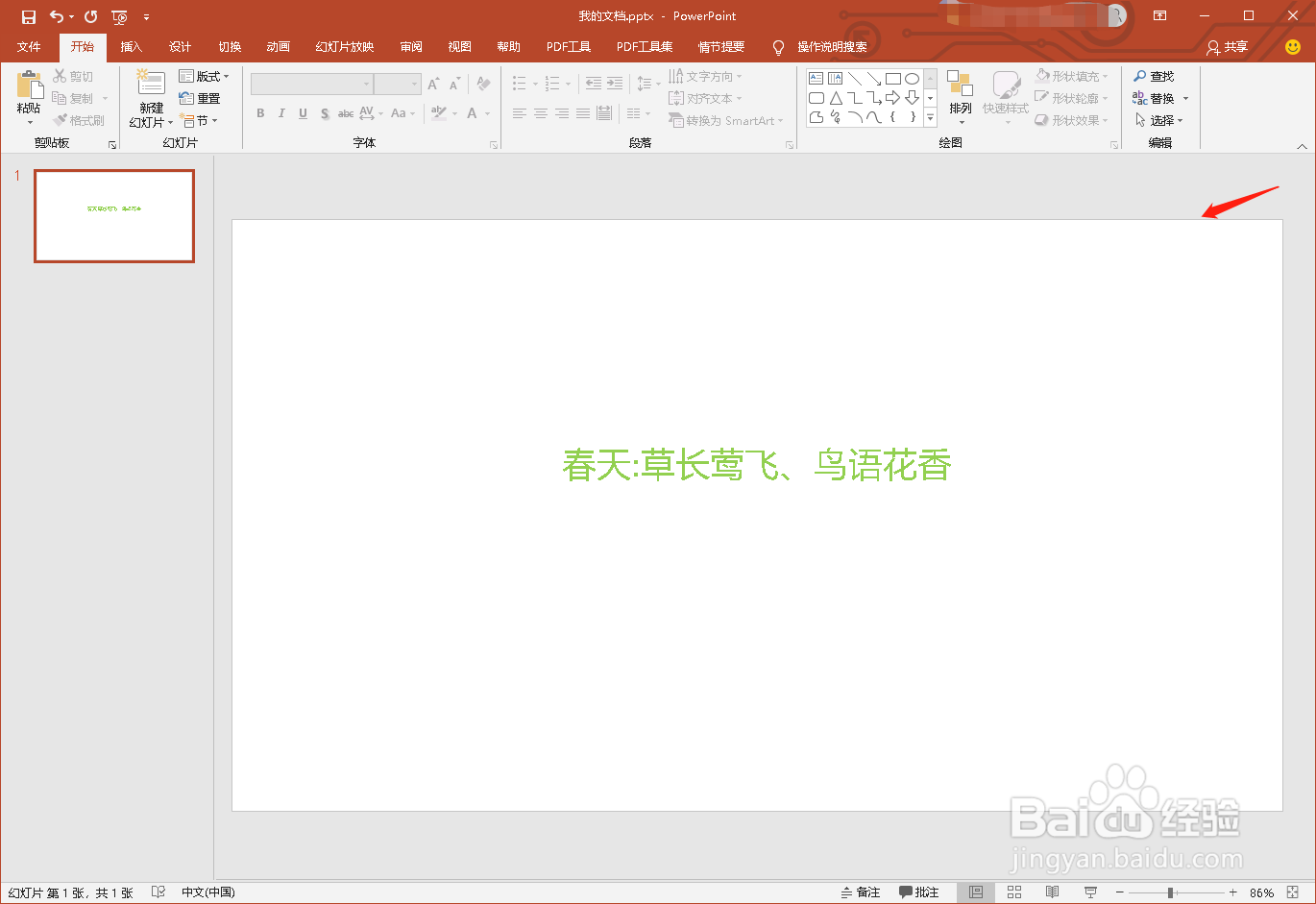1316x904 pixels.
Task: Click the Arrange (排列) icon
Action: [960, 85]
